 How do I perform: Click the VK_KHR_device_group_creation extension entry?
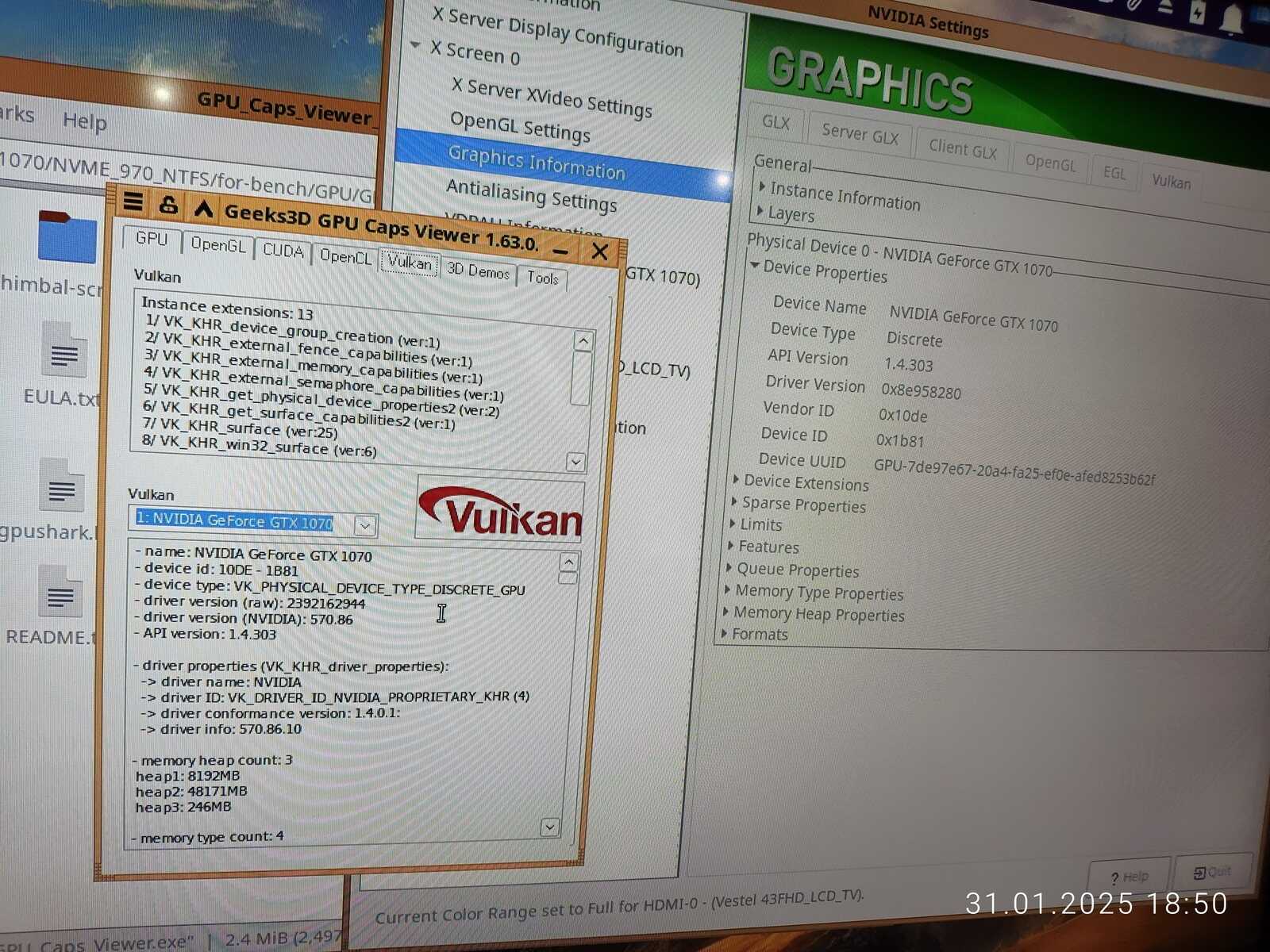pyautogui.click(x=293, y=332)
